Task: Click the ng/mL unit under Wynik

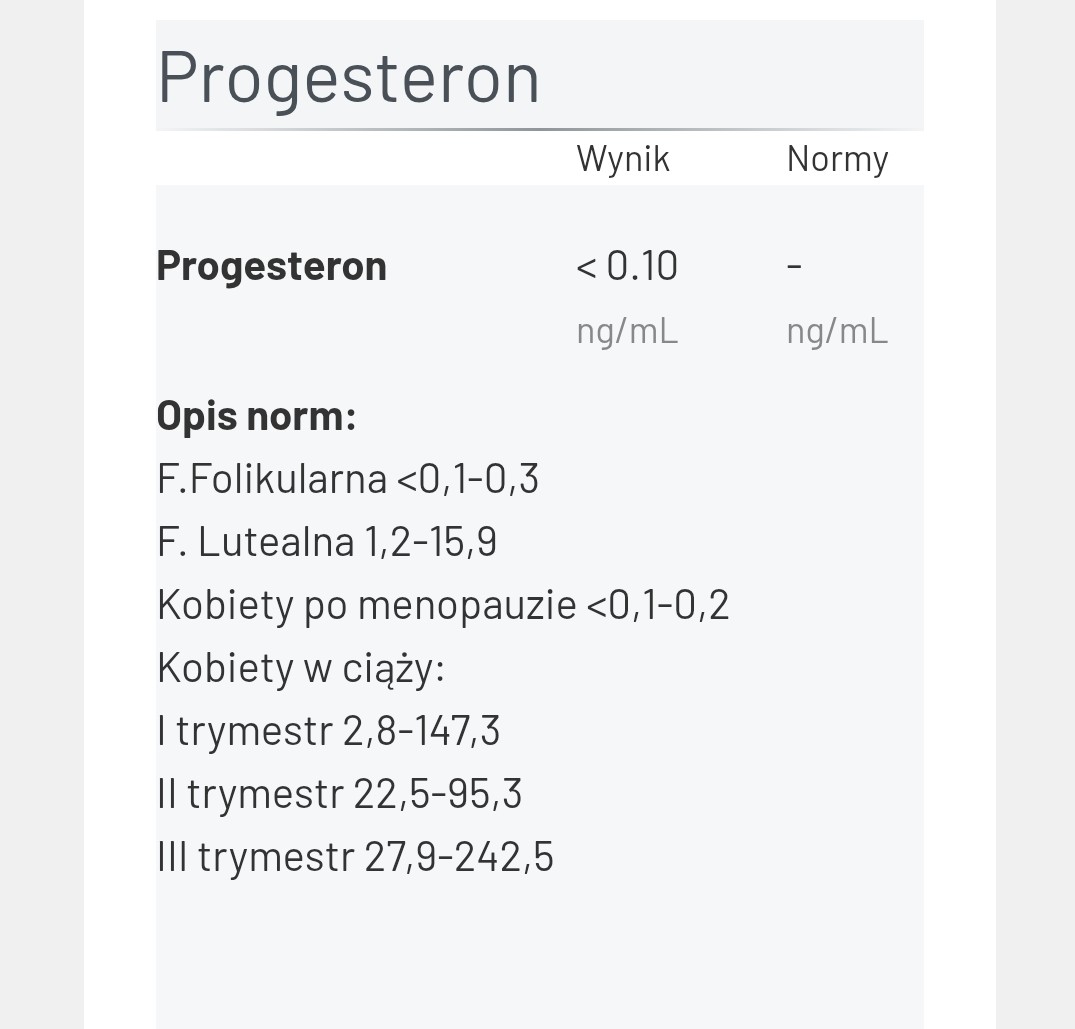Action: tap(627, 332)
